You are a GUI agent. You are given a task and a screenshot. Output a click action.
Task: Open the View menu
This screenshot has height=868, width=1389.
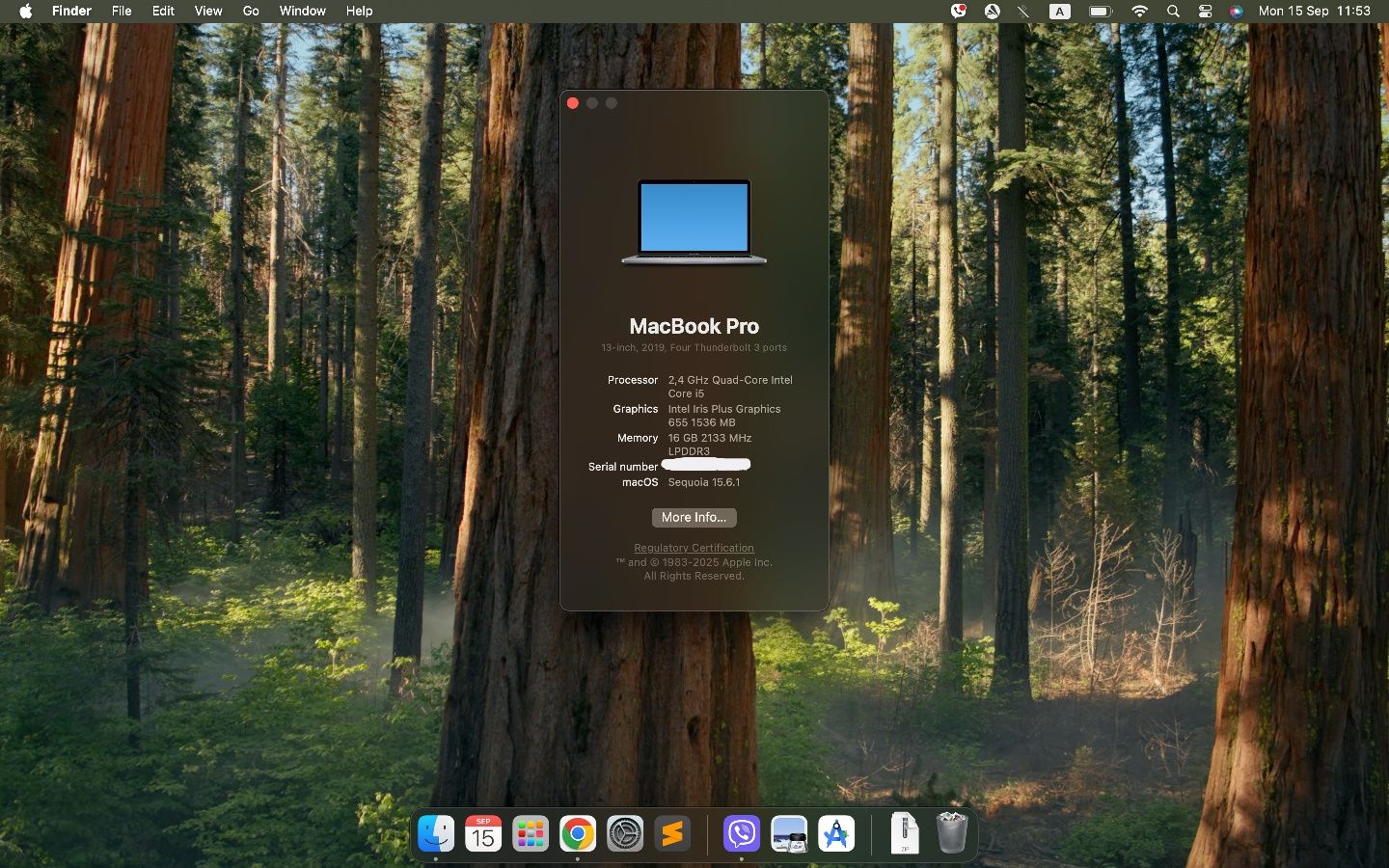[x=208, y=11]
